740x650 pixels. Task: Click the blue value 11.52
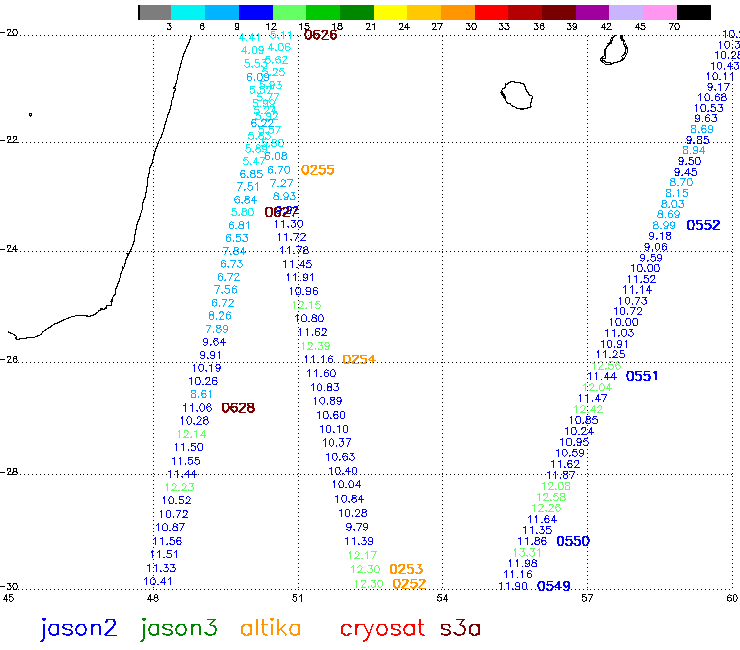(641, 279)
